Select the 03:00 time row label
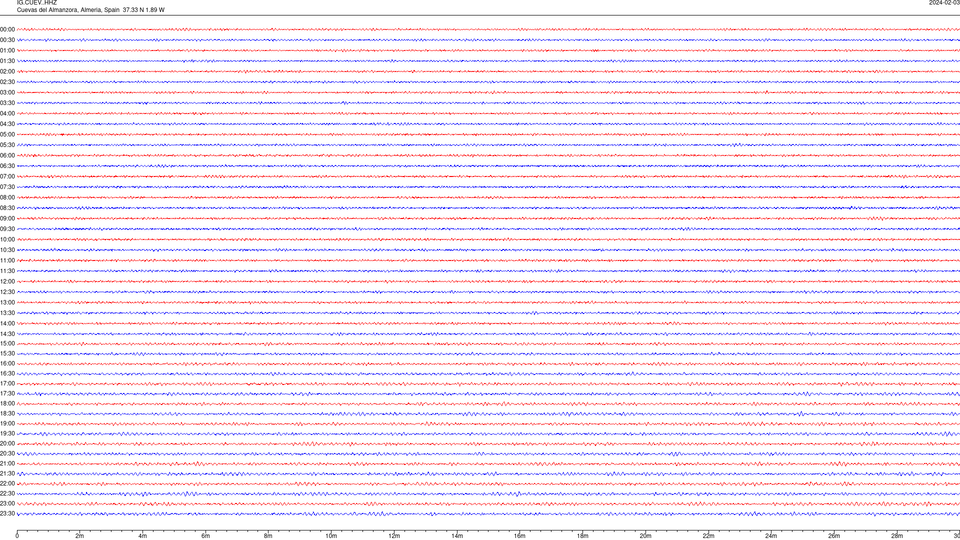The image size is (960, 540). 7,93
